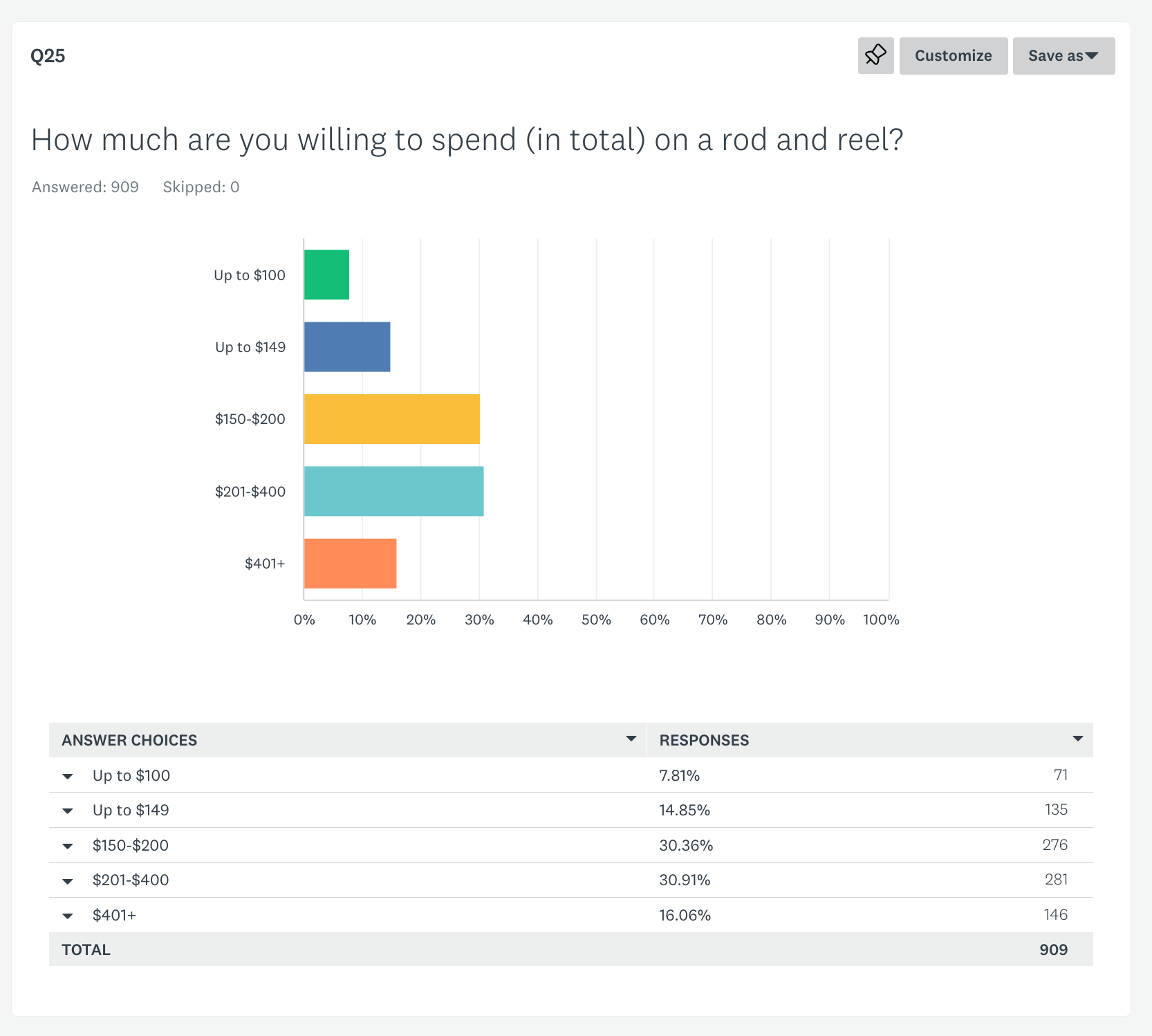Click the Up to $100 chart axis label

250,275
